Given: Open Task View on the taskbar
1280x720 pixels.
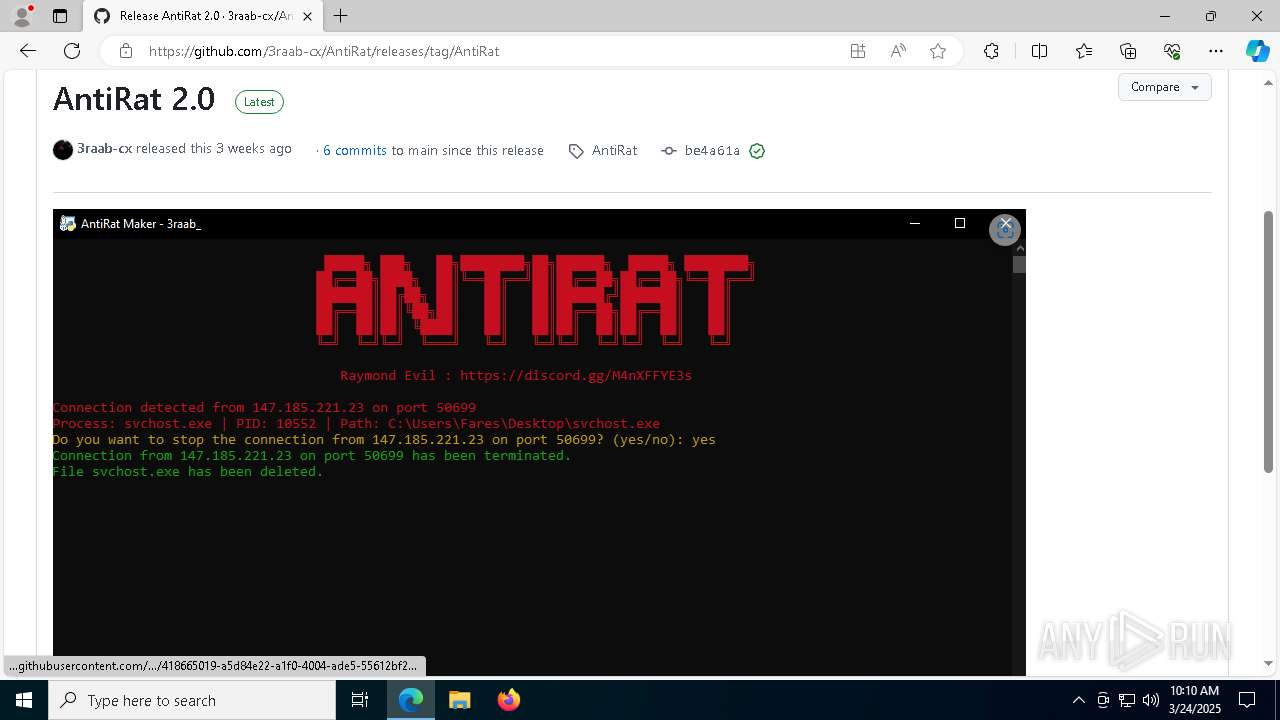Looking at the screenshot, I should pos(360,700).
